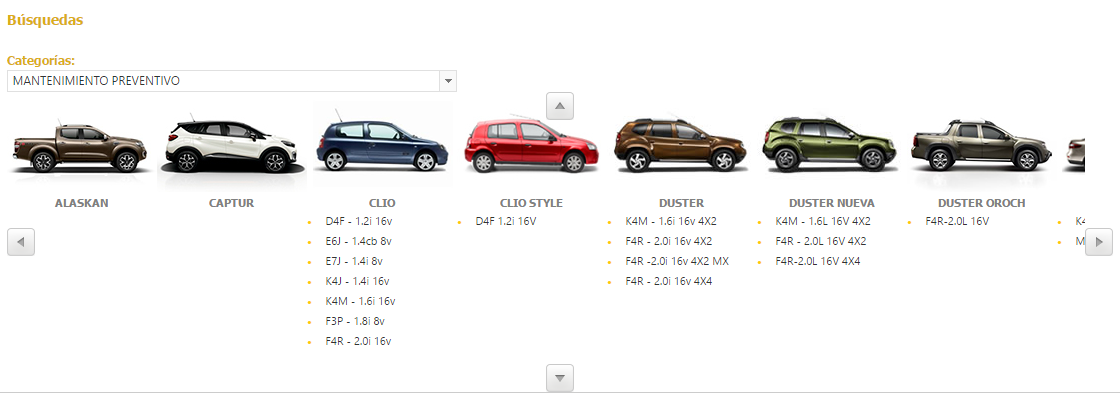The width and height of the screenshot is (1120, 393).
Task: Select the blue Clio car image
Action: (382, 145)
